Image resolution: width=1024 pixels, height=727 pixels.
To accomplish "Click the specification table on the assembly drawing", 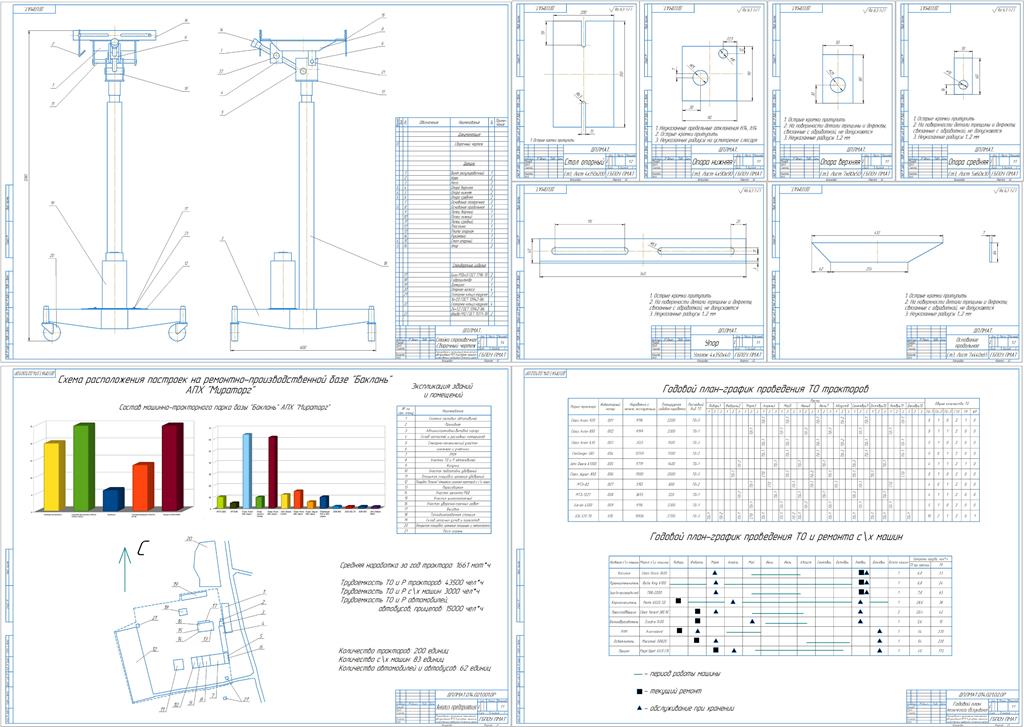I will pos(451,219).
